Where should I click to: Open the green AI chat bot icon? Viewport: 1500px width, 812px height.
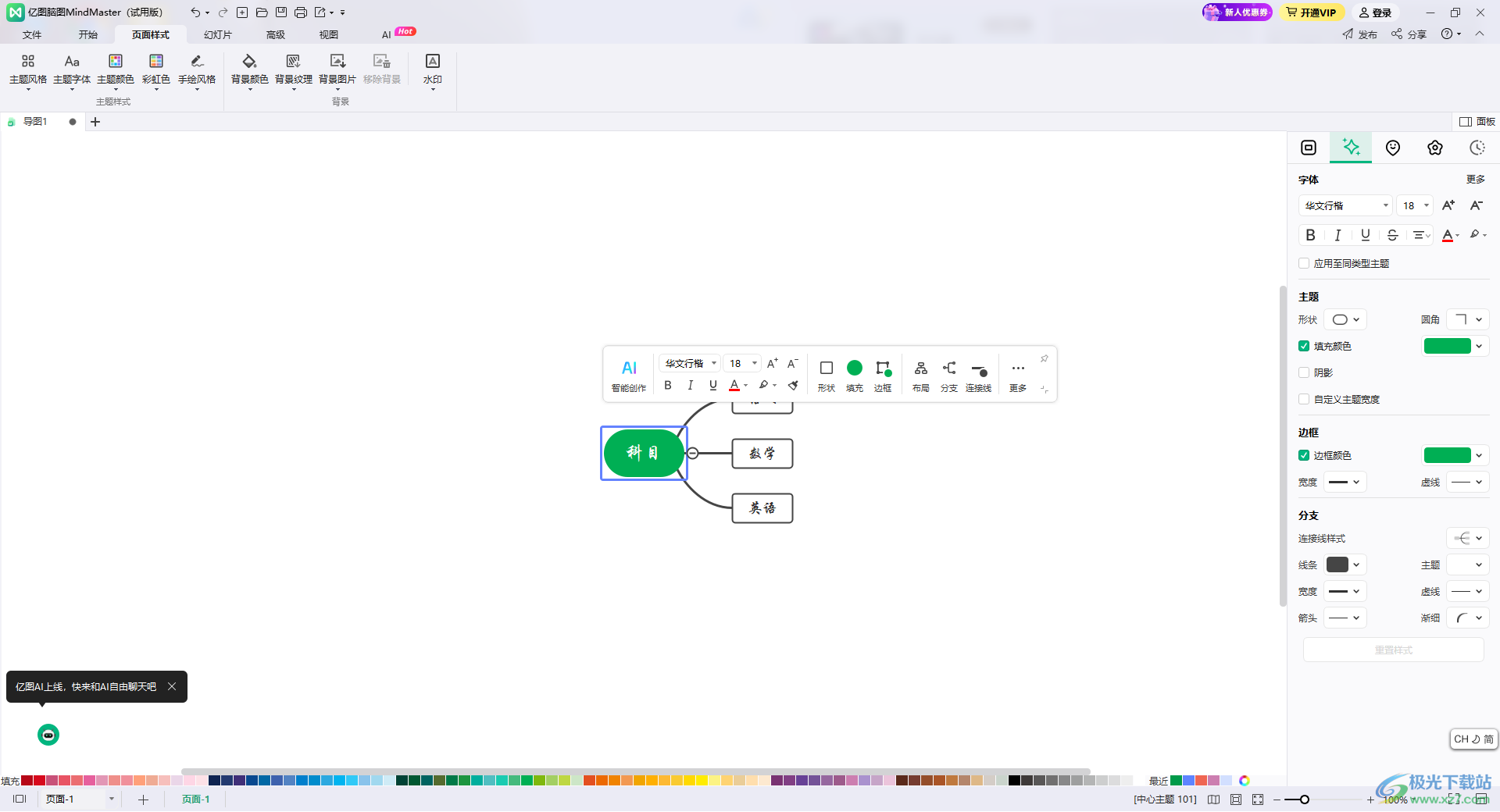pyautogui.click(x=48, y=735)
